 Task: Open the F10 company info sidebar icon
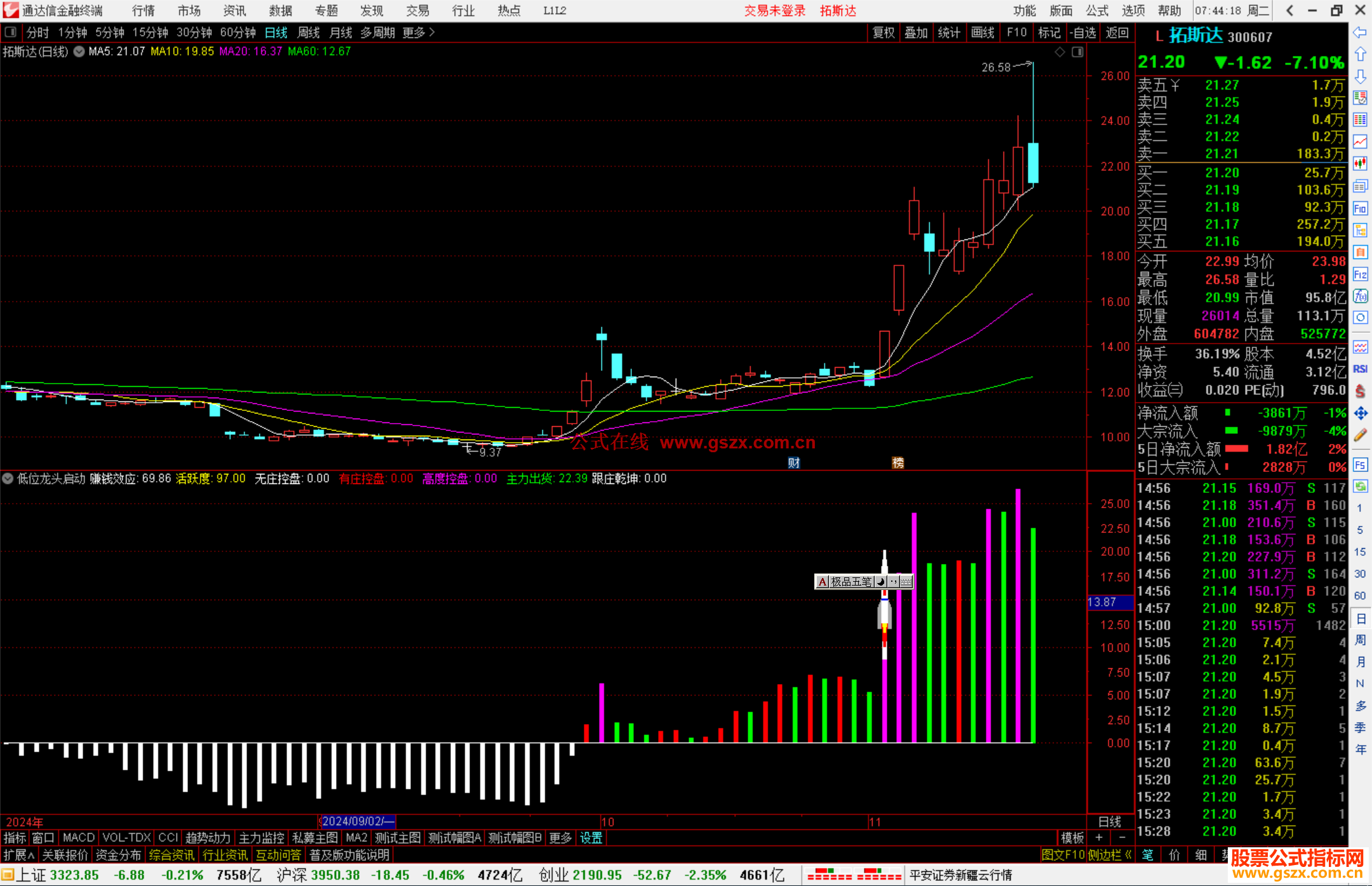[1360, 208]
